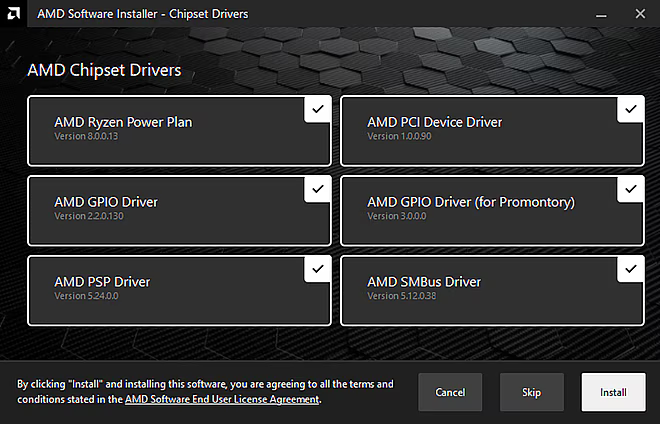Click the Cancel button
660x424 pixels.
tap(450, 392)
